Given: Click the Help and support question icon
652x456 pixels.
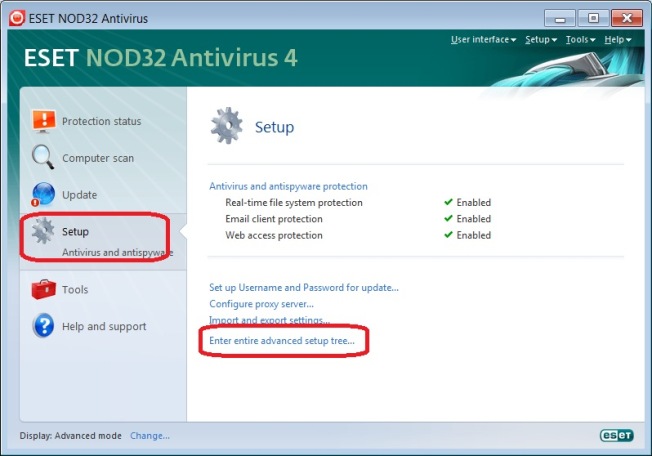Looking at the screenshot, I should coord(44,325).
